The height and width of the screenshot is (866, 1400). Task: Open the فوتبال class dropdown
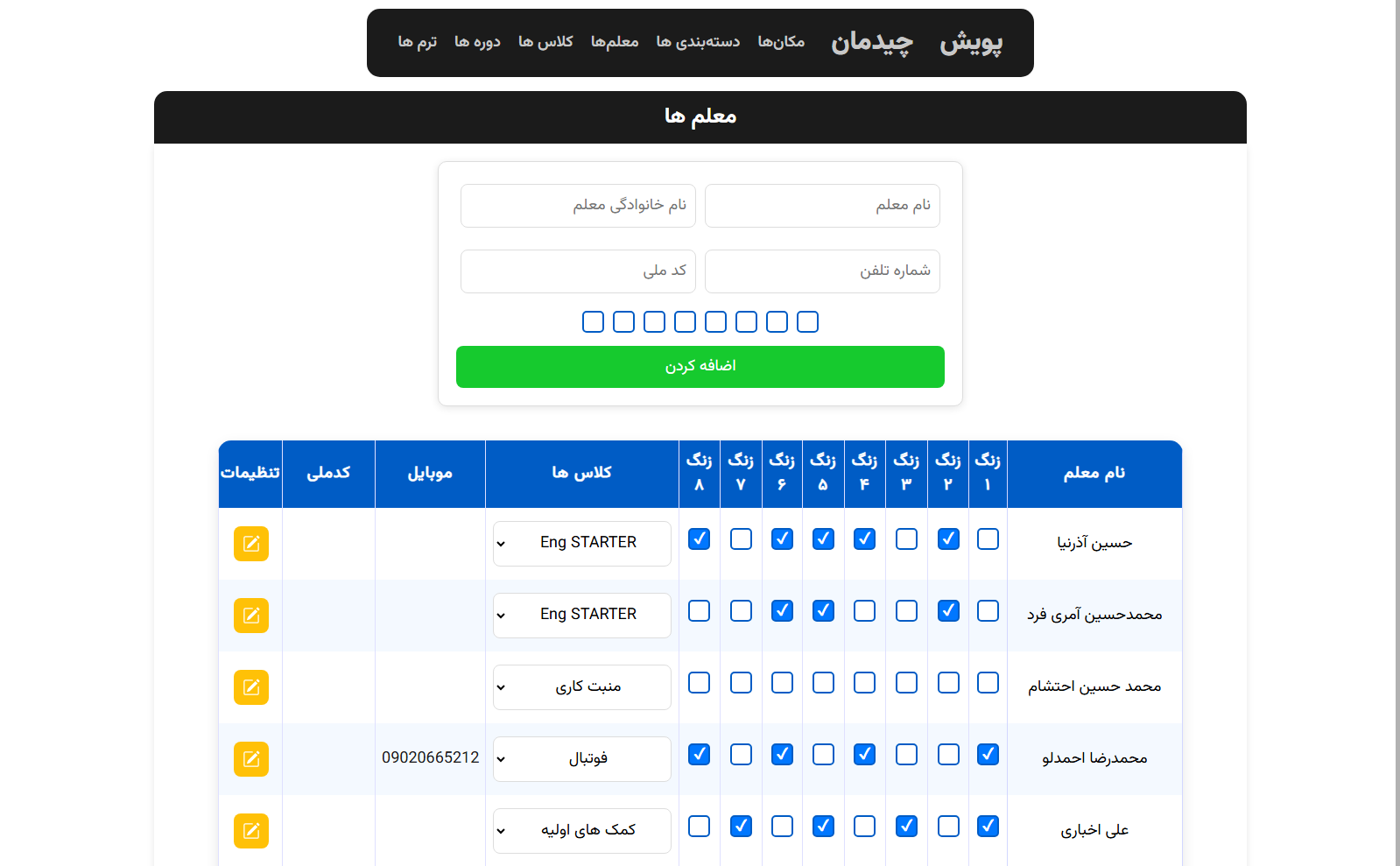pos(581,759)
